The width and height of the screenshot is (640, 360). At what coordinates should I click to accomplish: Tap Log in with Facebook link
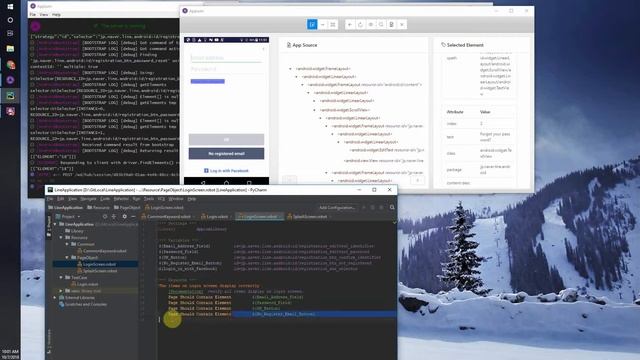[226, 171]
